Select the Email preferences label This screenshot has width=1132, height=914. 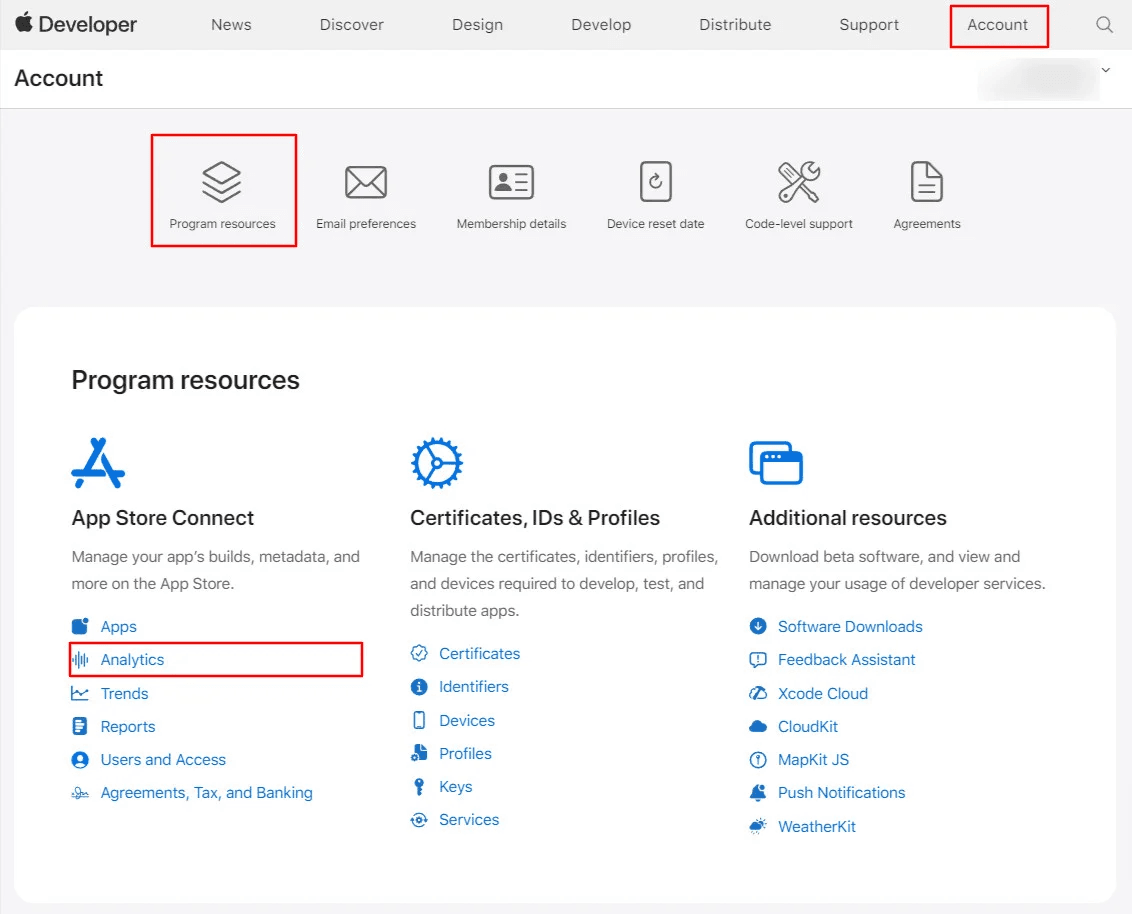[x=366, y=224]
